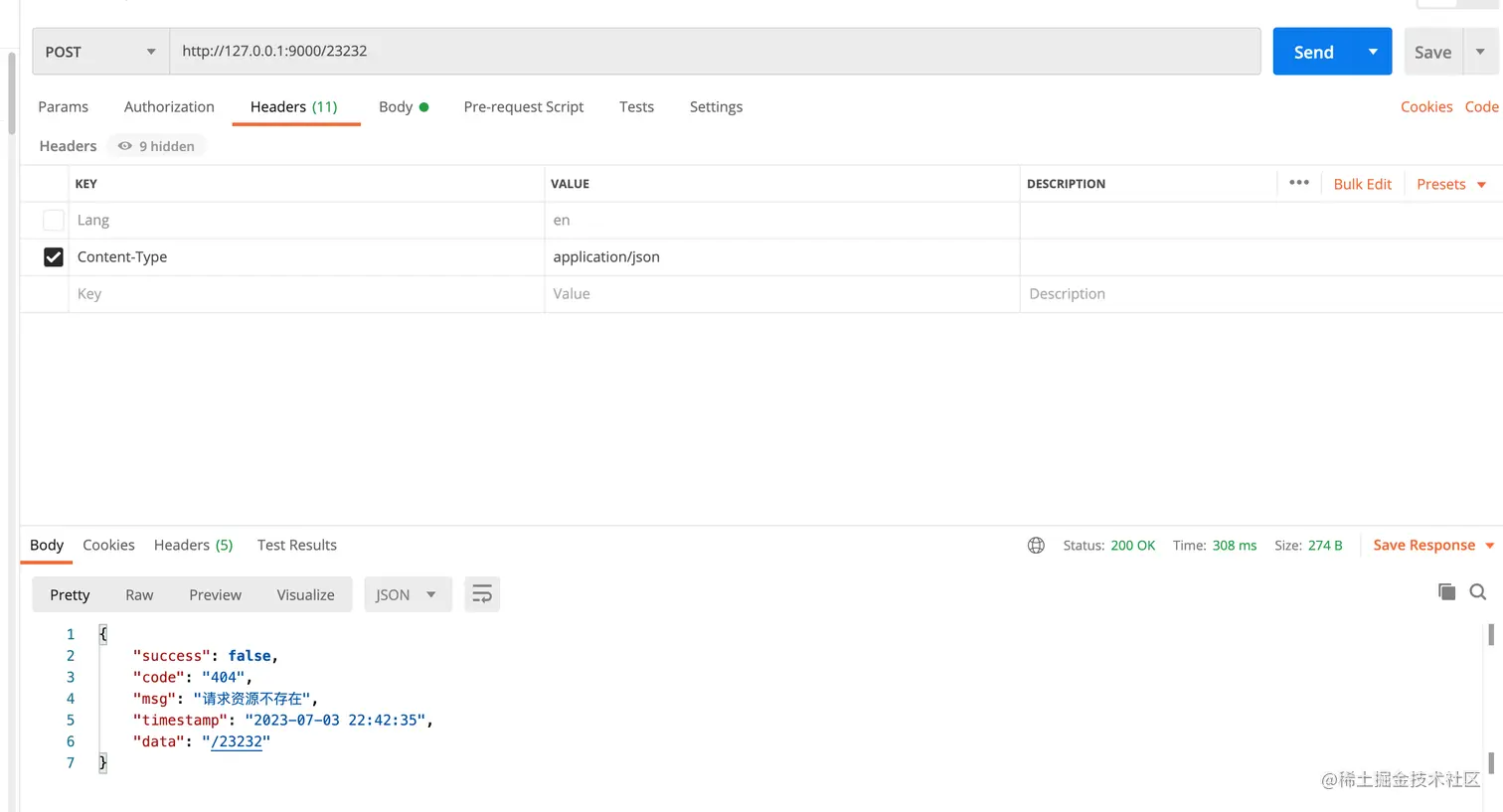
Task: Toggle line wrap icon in response toolbar
Action: point(482,594)
